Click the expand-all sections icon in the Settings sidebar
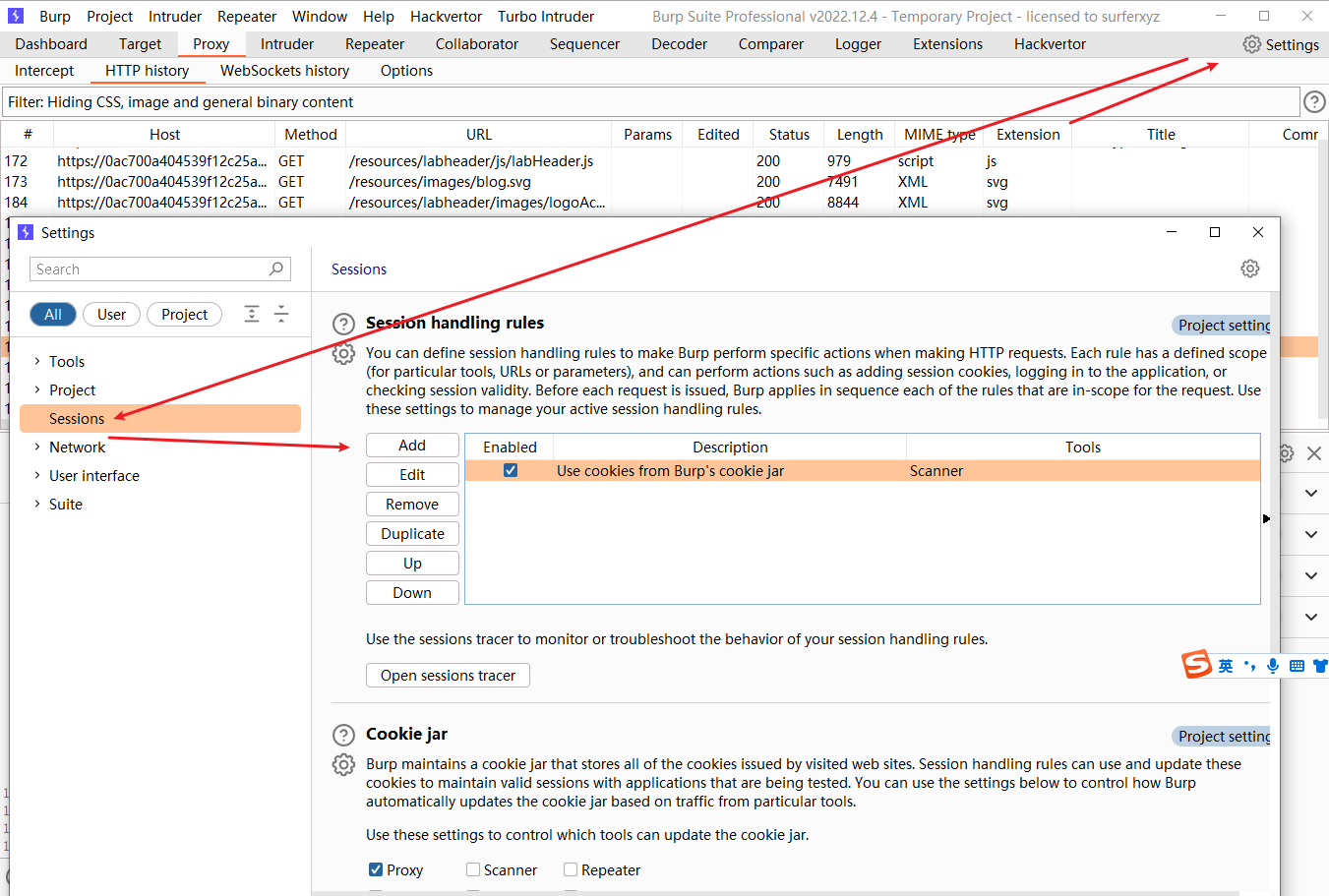The width and height of the screenshot is (1329, 896). click(x=252, y=314)
